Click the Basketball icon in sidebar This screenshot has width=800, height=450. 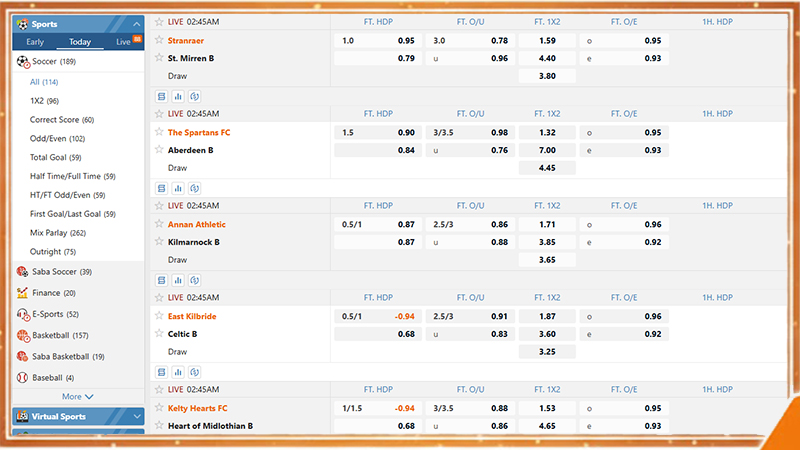(22, 335)
